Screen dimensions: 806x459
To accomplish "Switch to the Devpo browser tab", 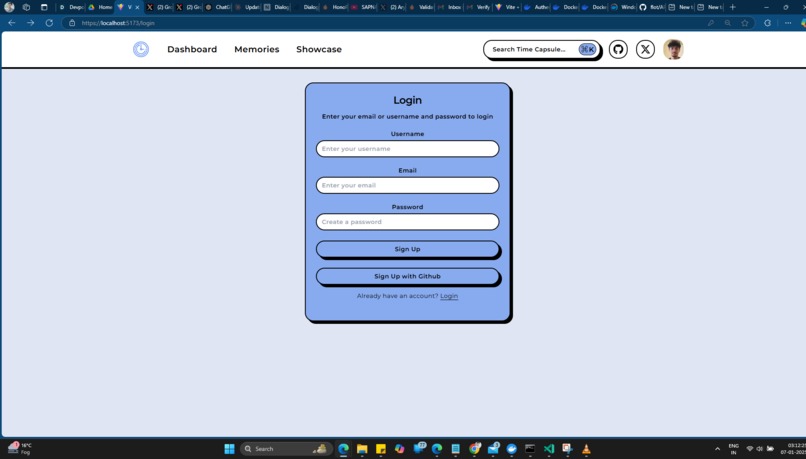I will (71, 7).
